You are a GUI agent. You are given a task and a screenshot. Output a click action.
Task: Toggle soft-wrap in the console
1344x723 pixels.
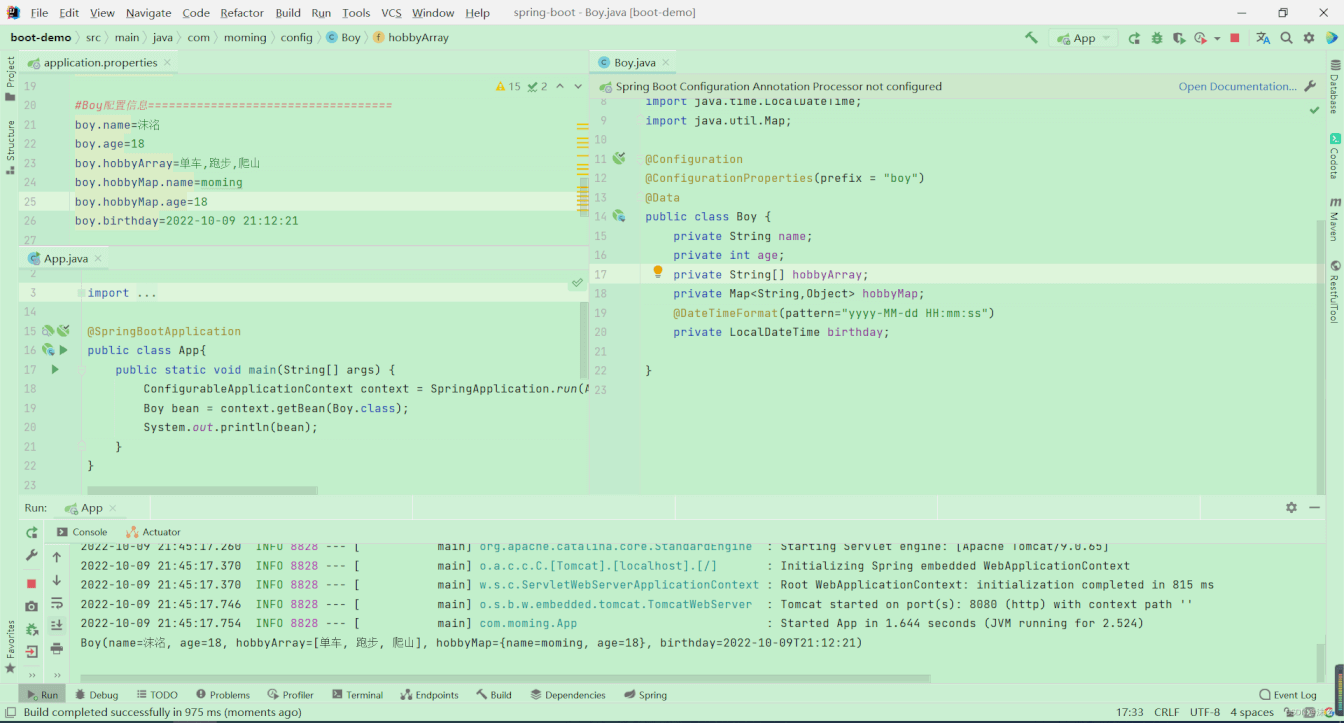coord(57,603)
